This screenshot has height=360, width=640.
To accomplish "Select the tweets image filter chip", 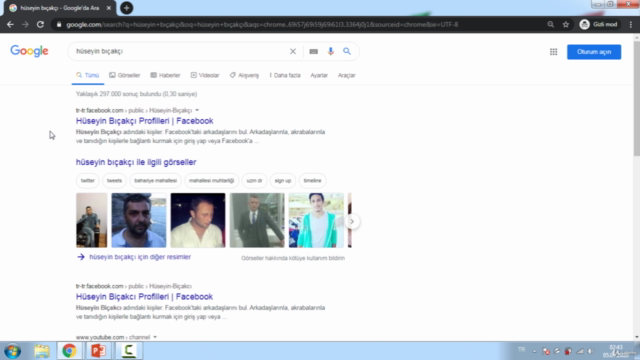I will coord(114,180).
